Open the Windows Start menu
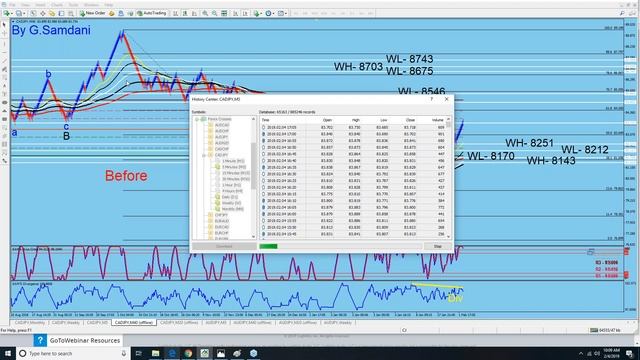The height and width of the screenshot is (360, 640). point(7,353)
